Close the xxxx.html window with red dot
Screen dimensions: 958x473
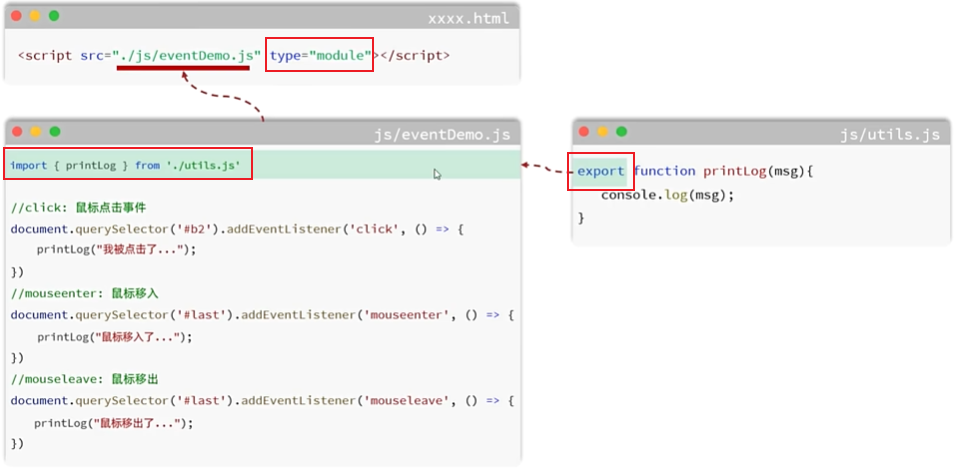click(x=16, y=16)
